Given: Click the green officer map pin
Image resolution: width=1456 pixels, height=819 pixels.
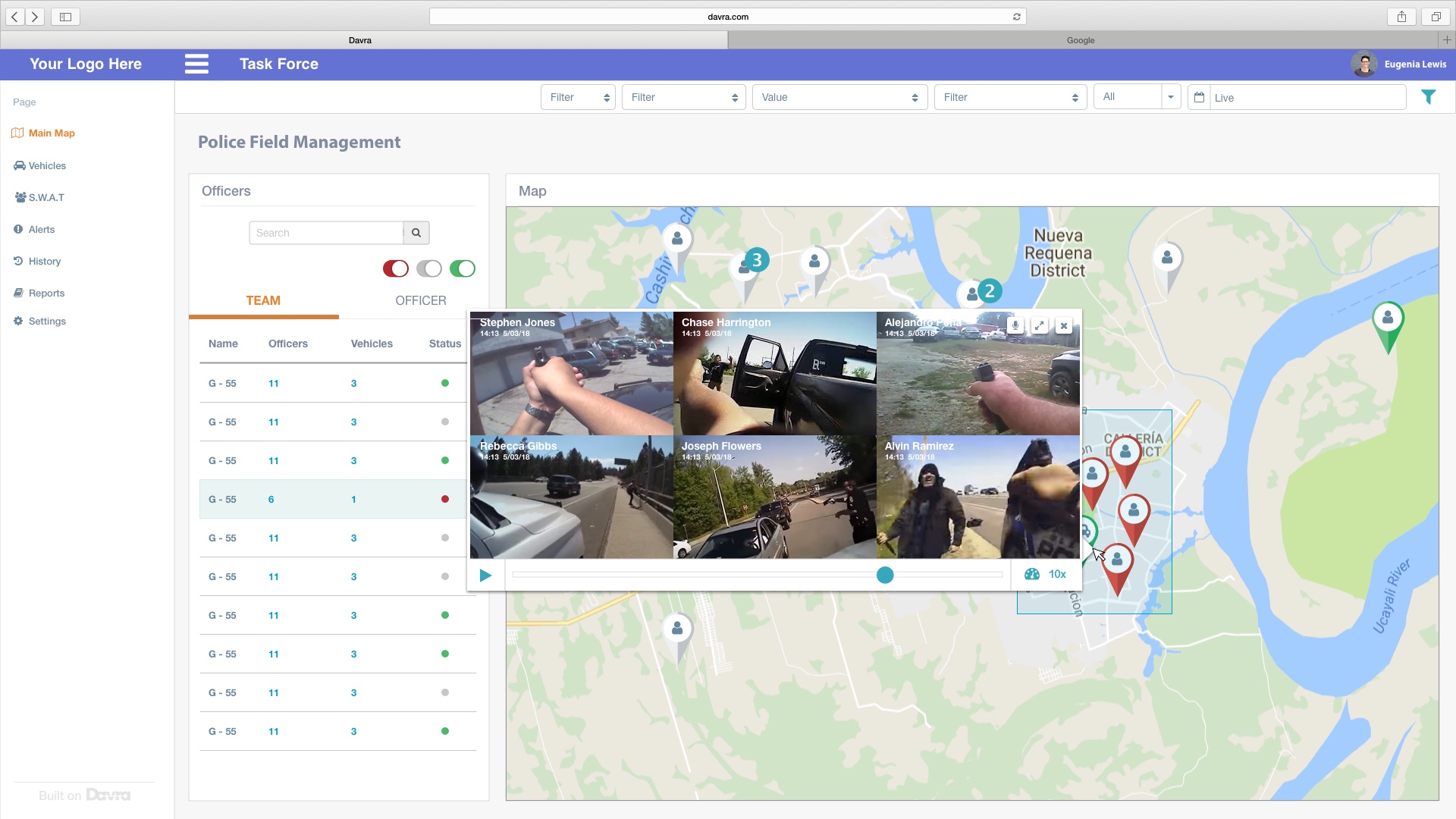Looking at the screenshot, I should 1388,327.
